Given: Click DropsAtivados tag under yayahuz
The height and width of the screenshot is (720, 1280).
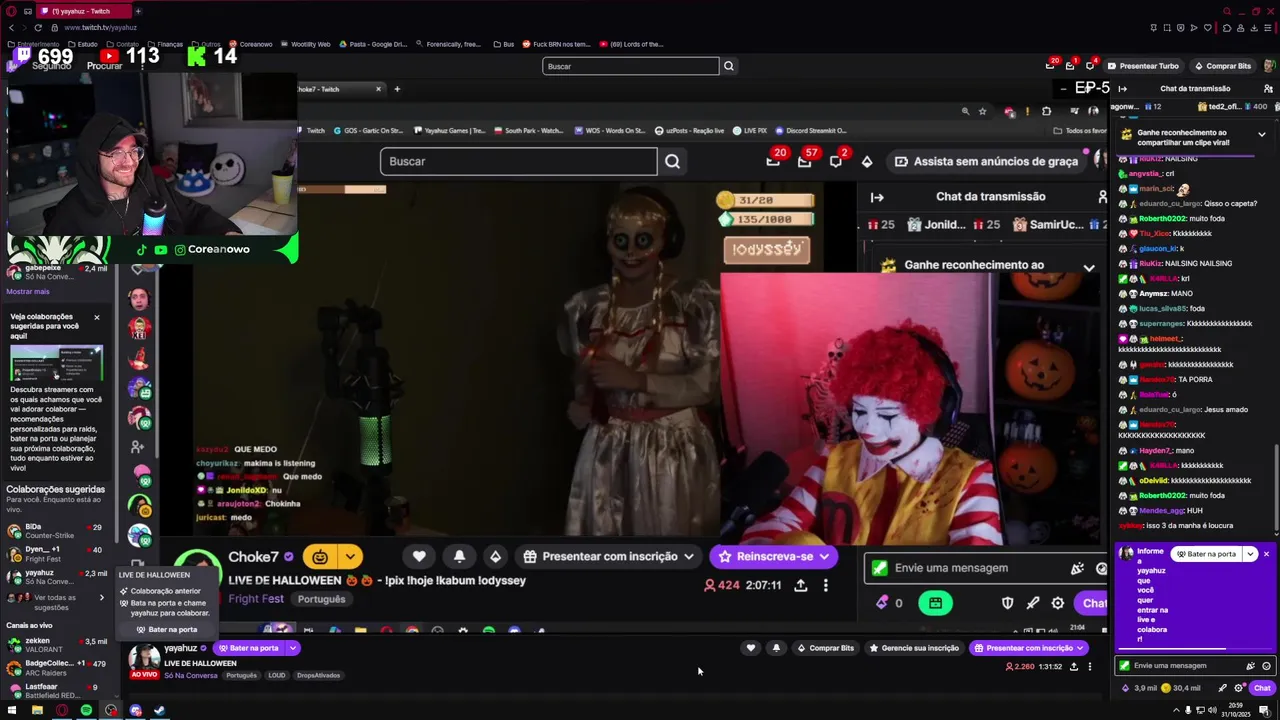Looking at the screenshot, I should pos(319,675).
